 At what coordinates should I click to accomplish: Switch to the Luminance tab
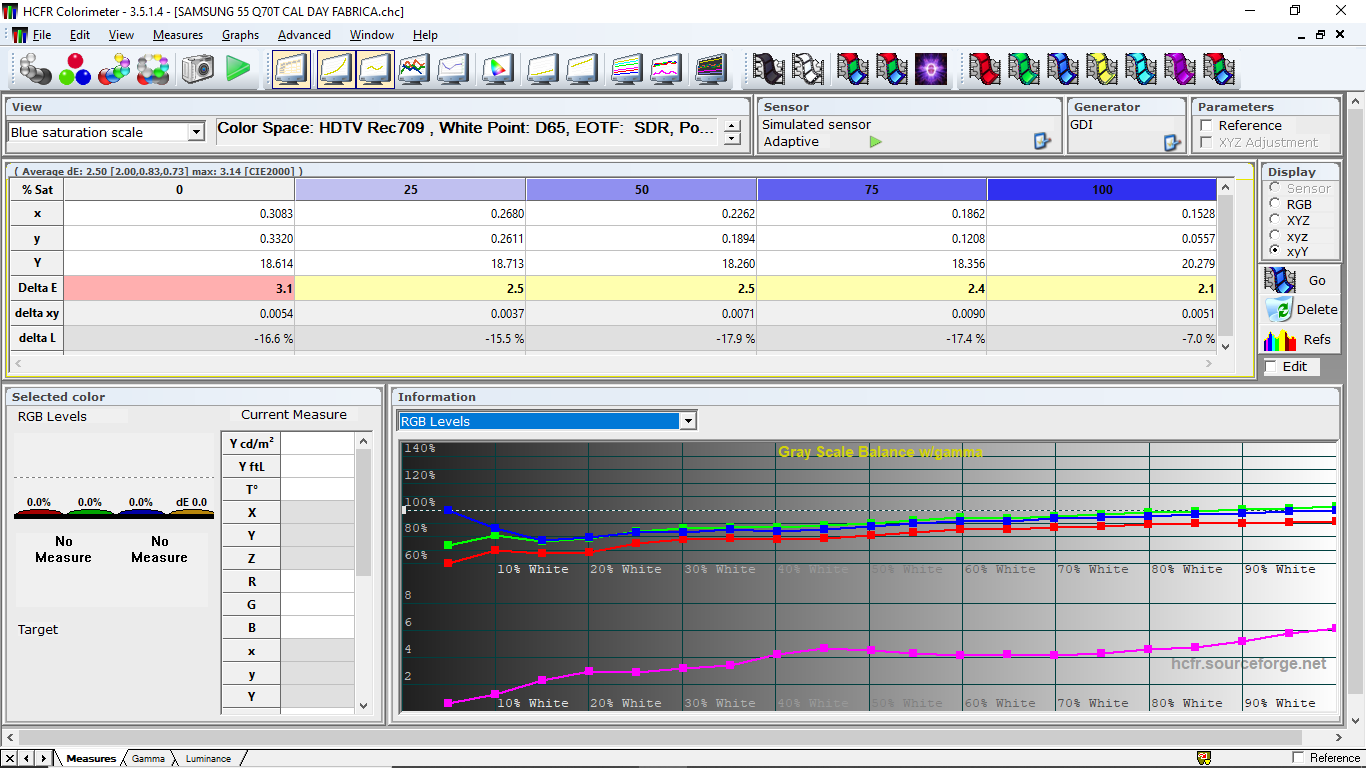tap(208, 758)
